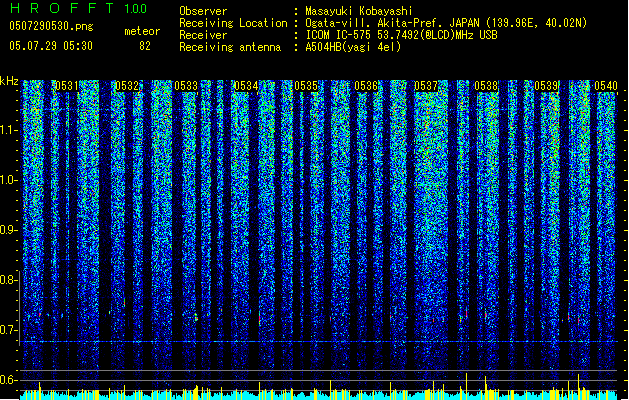This screenshot has width=629, height=400.
Task: Select the file name 0507290530.png
Action: pyautogui.click(x=51, y=26)
